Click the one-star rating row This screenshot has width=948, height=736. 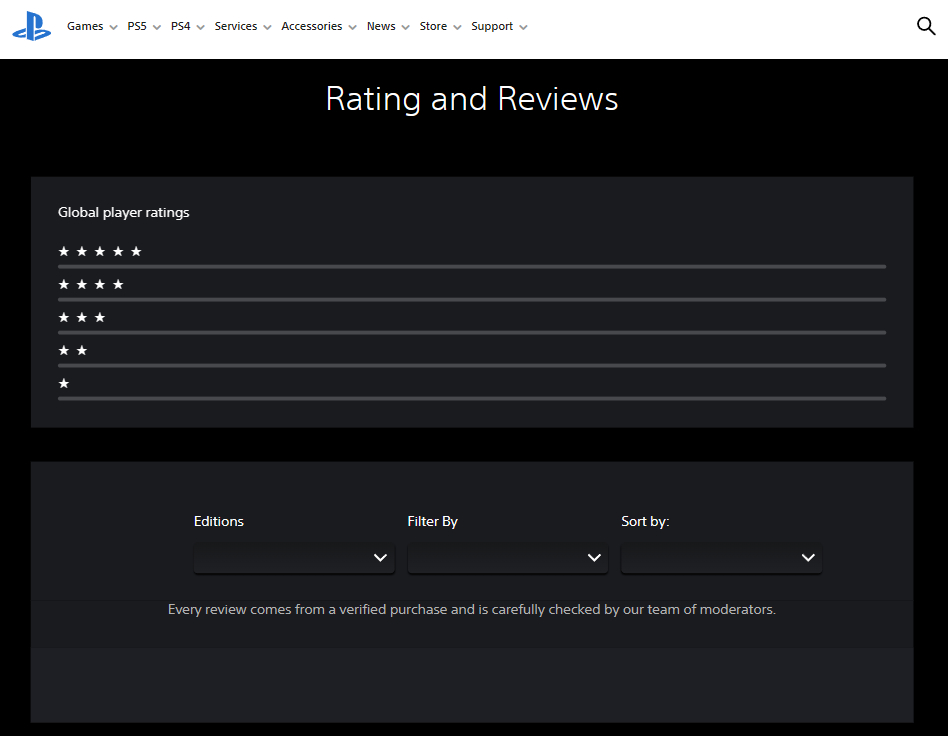(472, 389)
